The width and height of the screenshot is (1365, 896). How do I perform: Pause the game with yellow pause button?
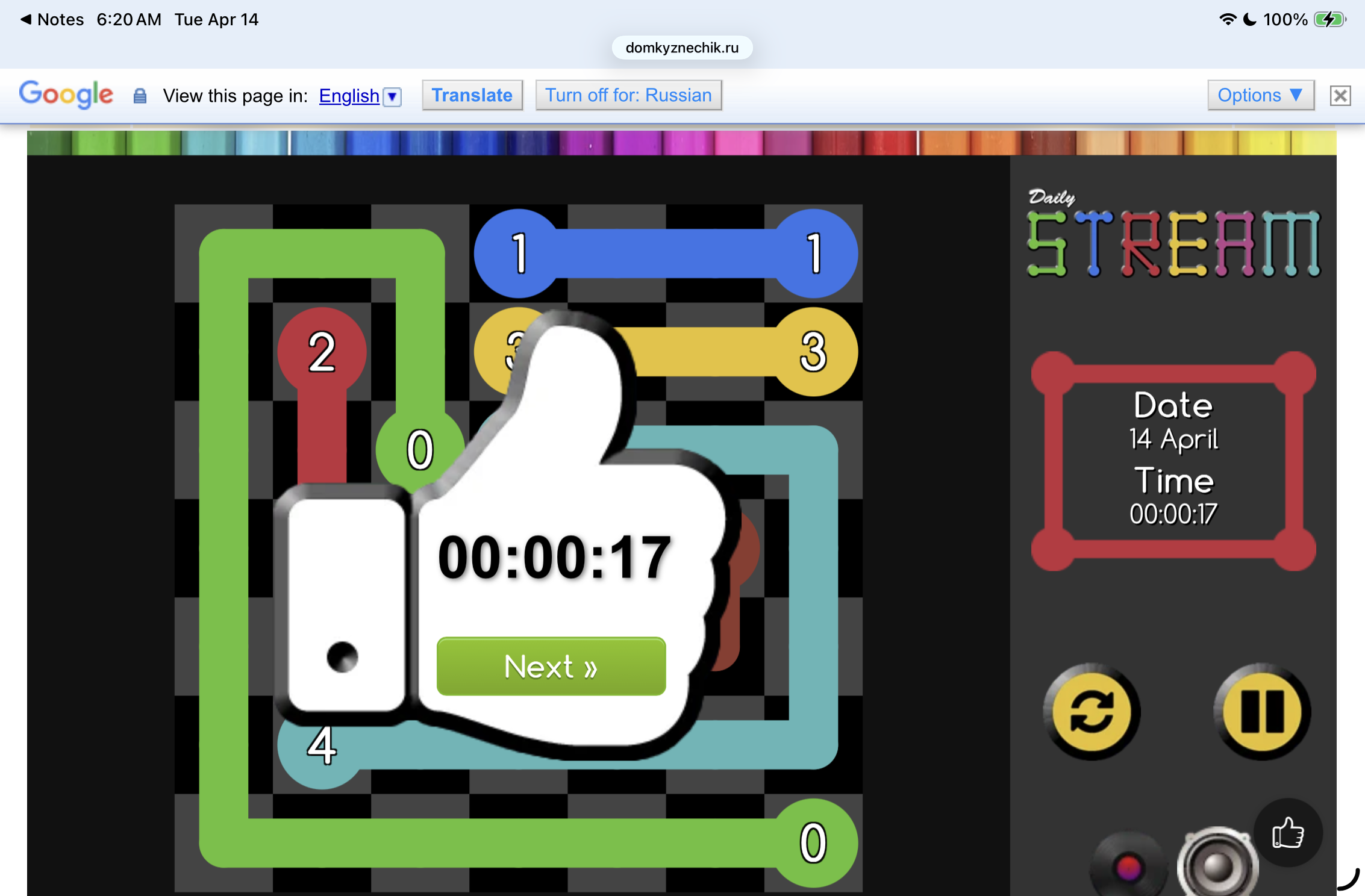1262,712
